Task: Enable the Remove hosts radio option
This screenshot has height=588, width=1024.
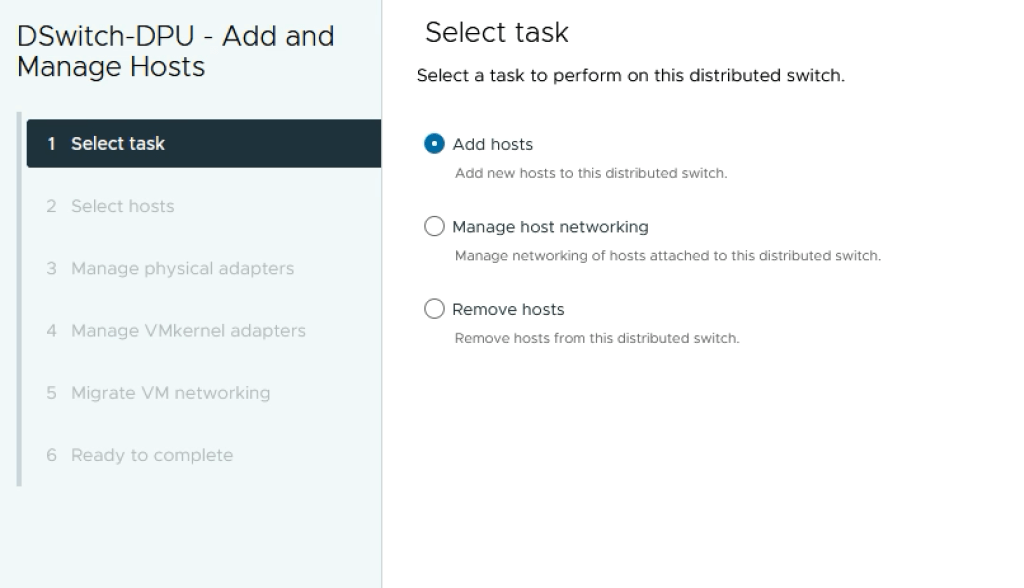Action: [434, 309]
